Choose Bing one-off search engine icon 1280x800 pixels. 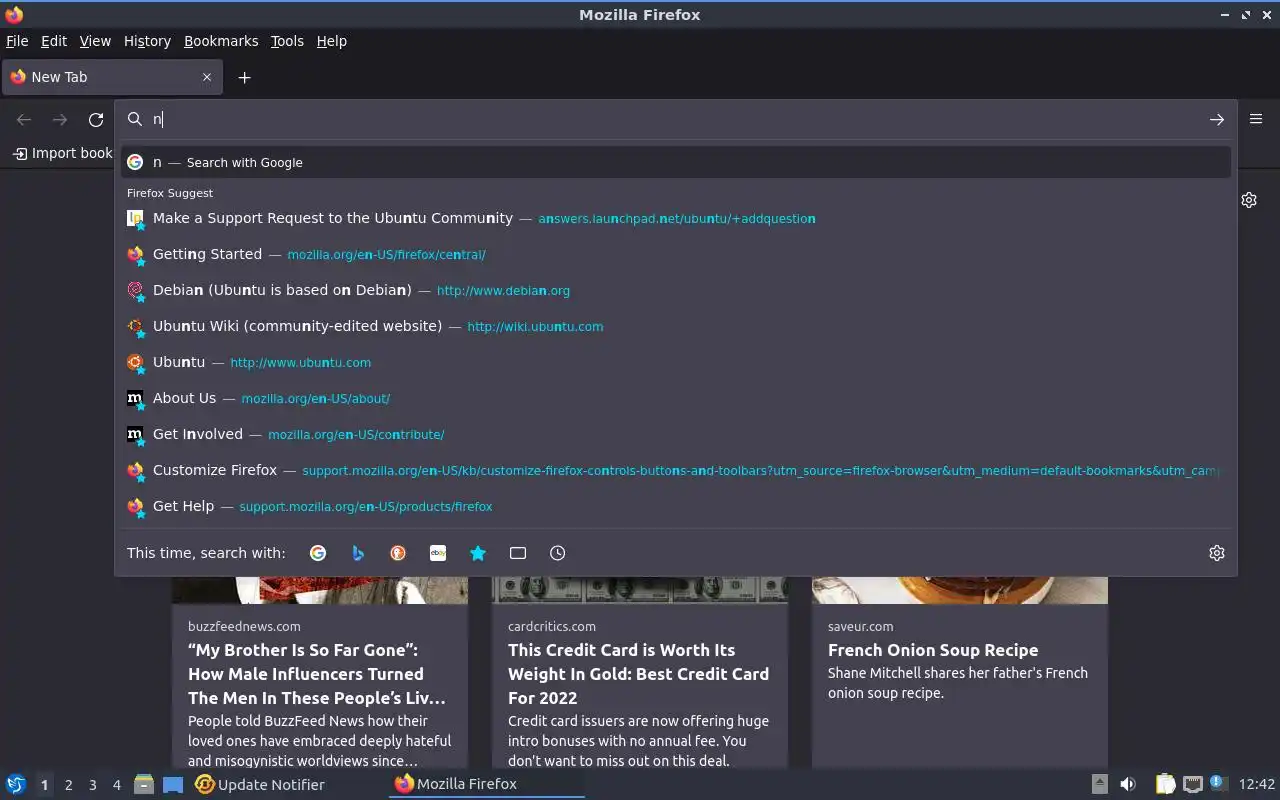358,553
